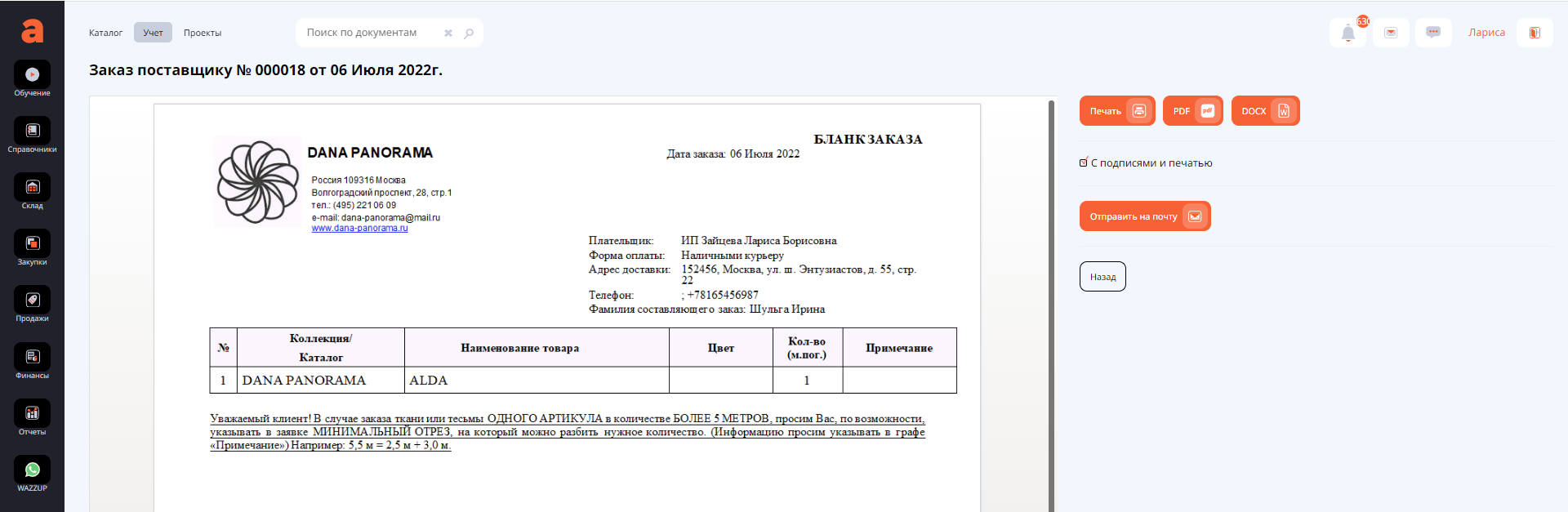Open the Отчеты reports section
Image resolution: width=1568 pixels, height=512 pixels.
(32, 417)
